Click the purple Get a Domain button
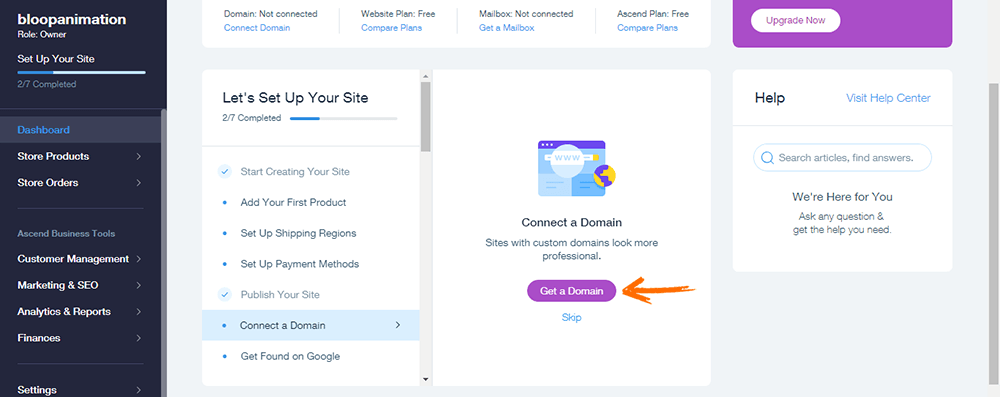This screenshot has height=397, width=1000. (x=571, y=290)
